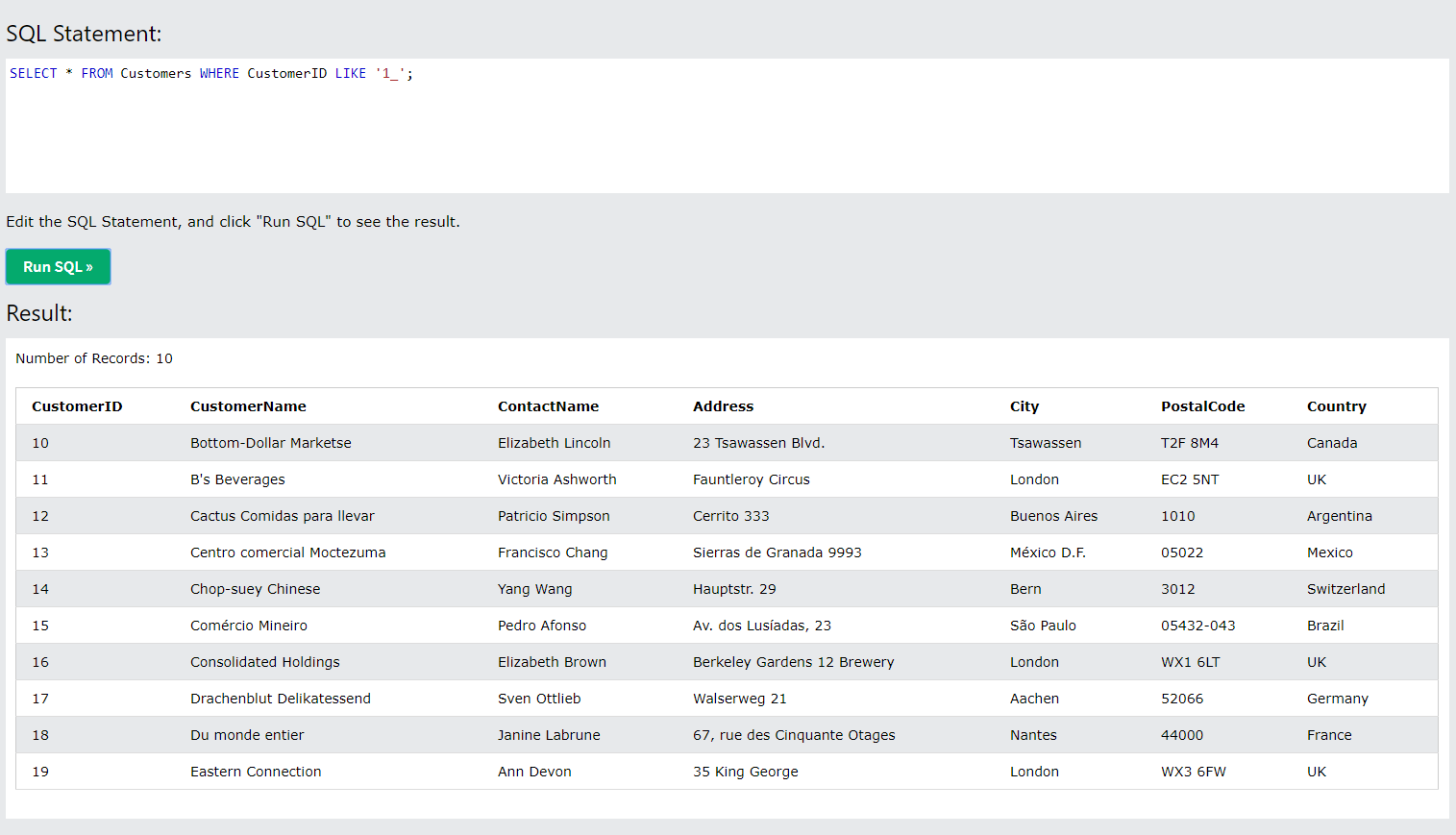Select the B's Beverages customer name
Screen dimensions: 1456x835
237,479
